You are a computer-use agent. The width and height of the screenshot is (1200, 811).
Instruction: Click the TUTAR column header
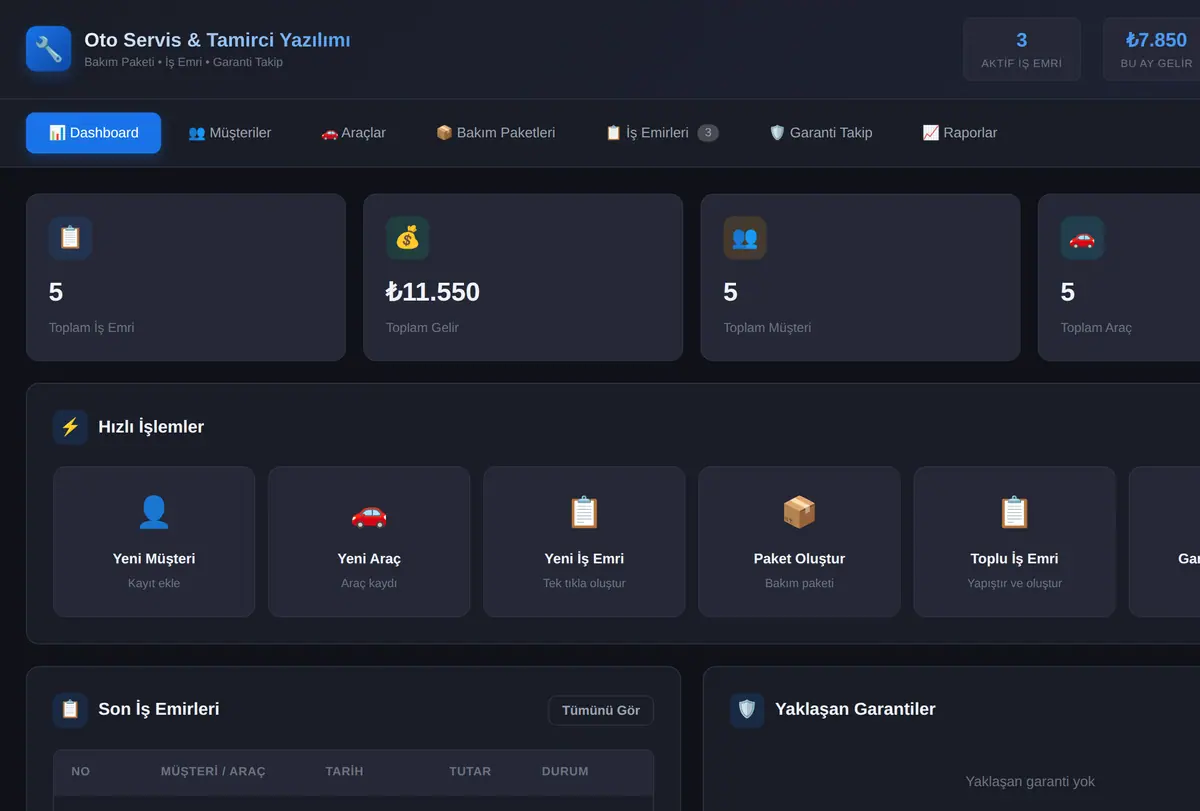coord(470,772)
